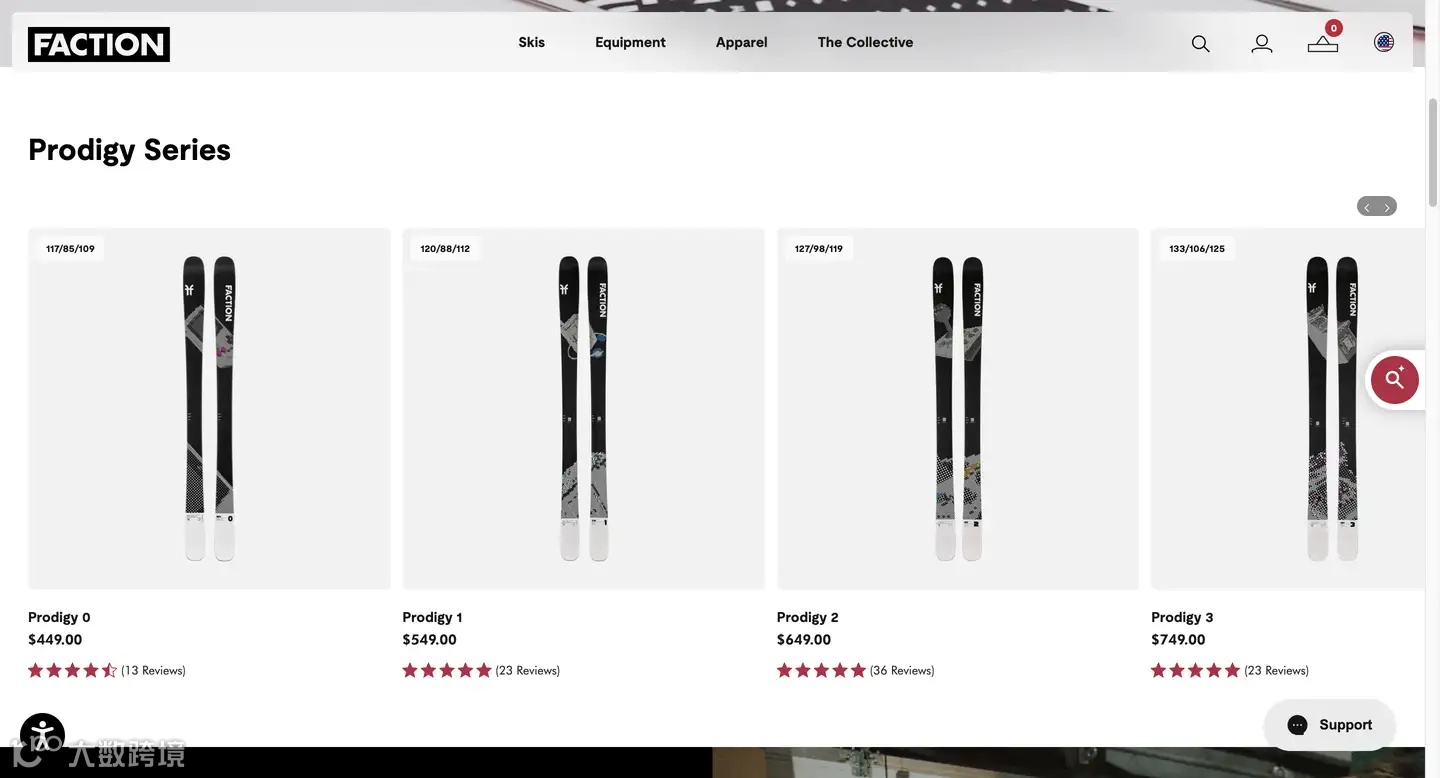Open the Skis menu

531,42
